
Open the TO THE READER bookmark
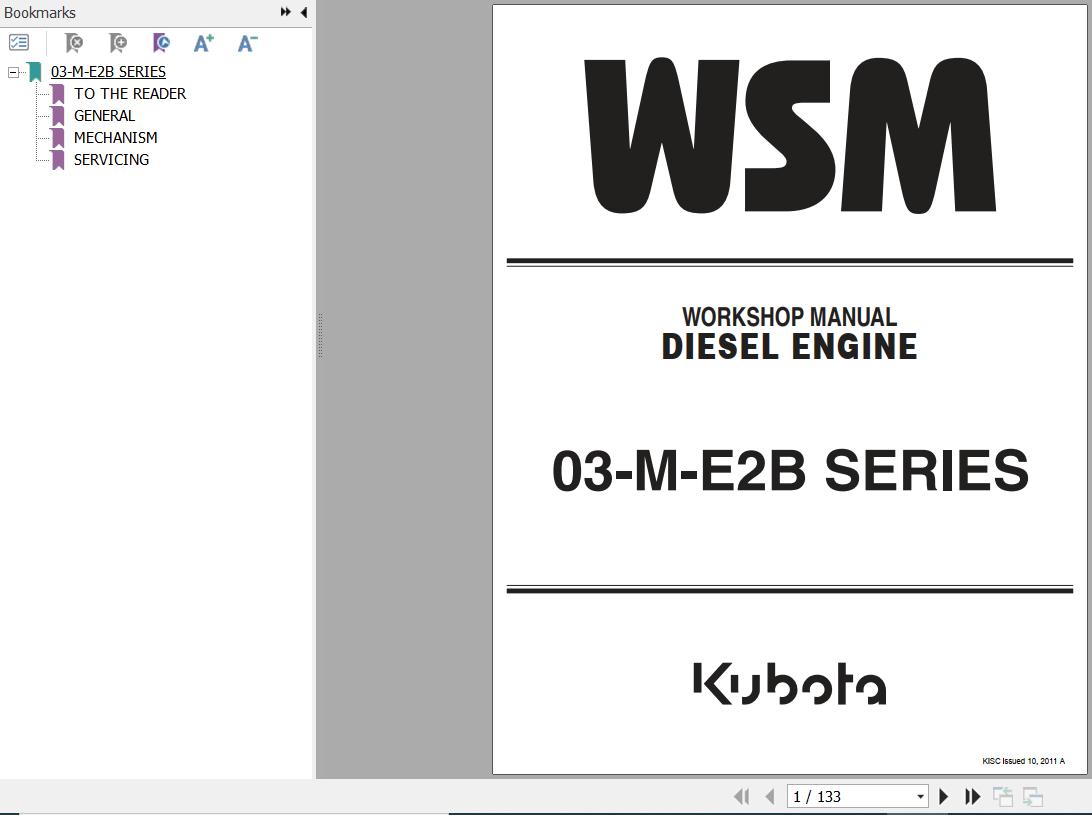coord(130,93)
